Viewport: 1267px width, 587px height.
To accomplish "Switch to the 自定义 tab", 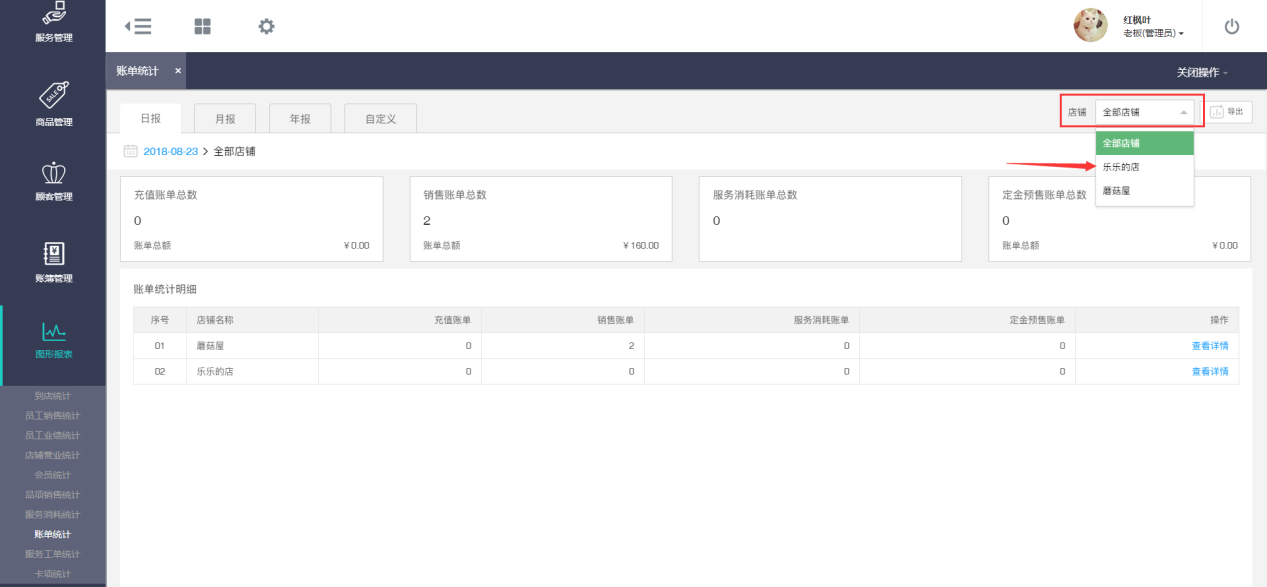I will coord(380,118).
